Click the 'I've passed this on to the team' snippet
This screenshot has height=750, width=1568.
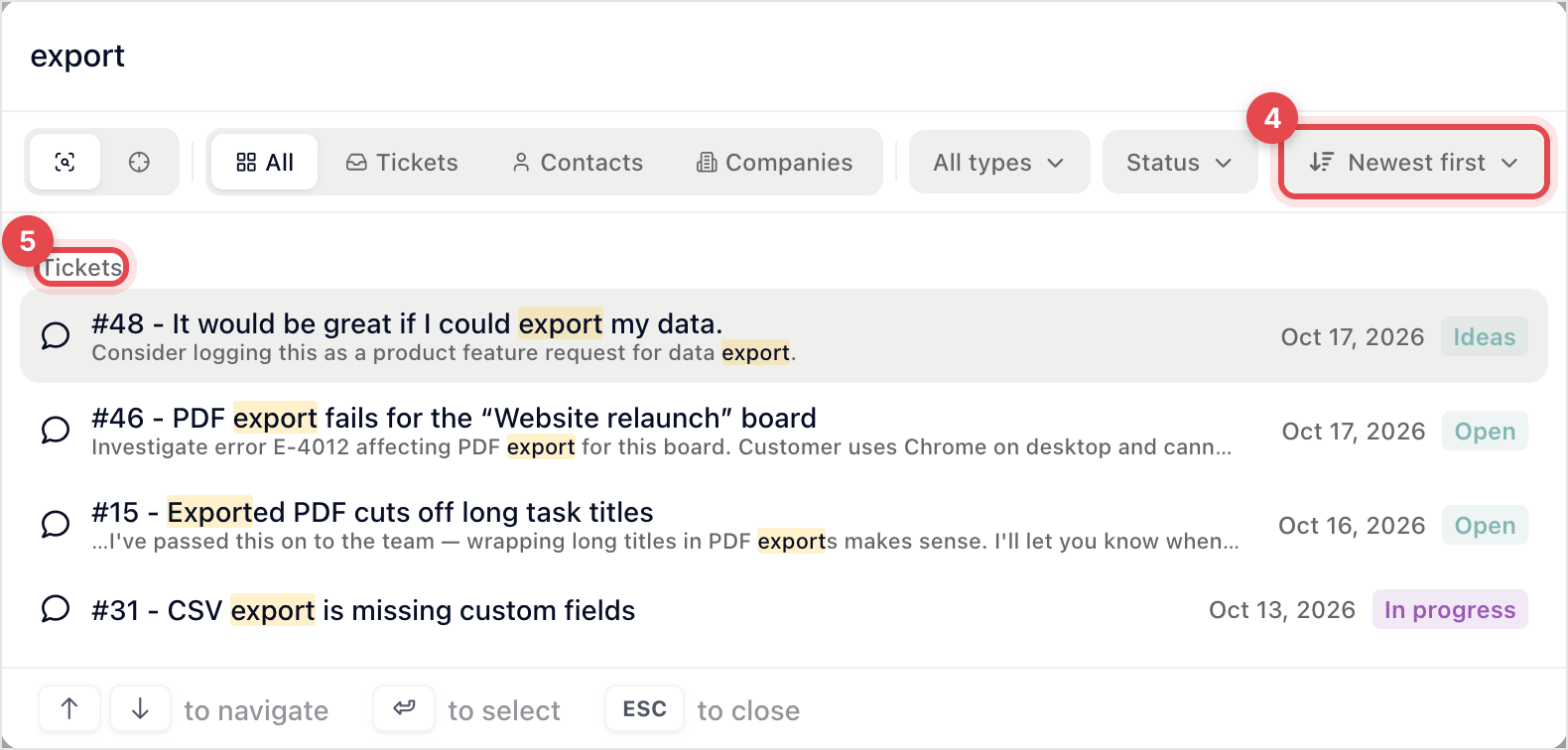coord(666,542)
